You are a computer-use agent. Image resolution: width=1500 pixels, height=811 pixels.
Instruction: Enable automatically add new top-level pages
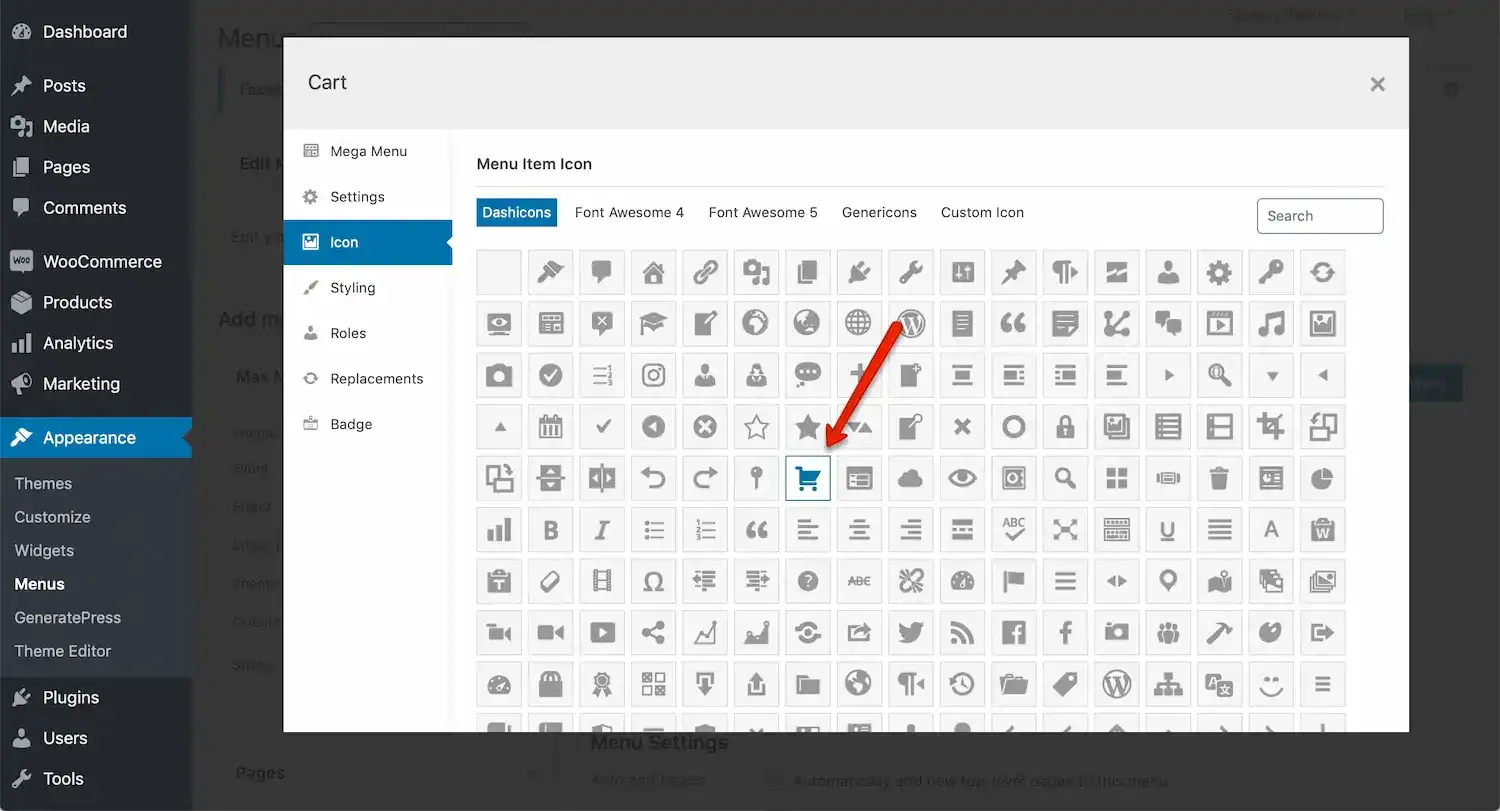(x=775, y=781)
